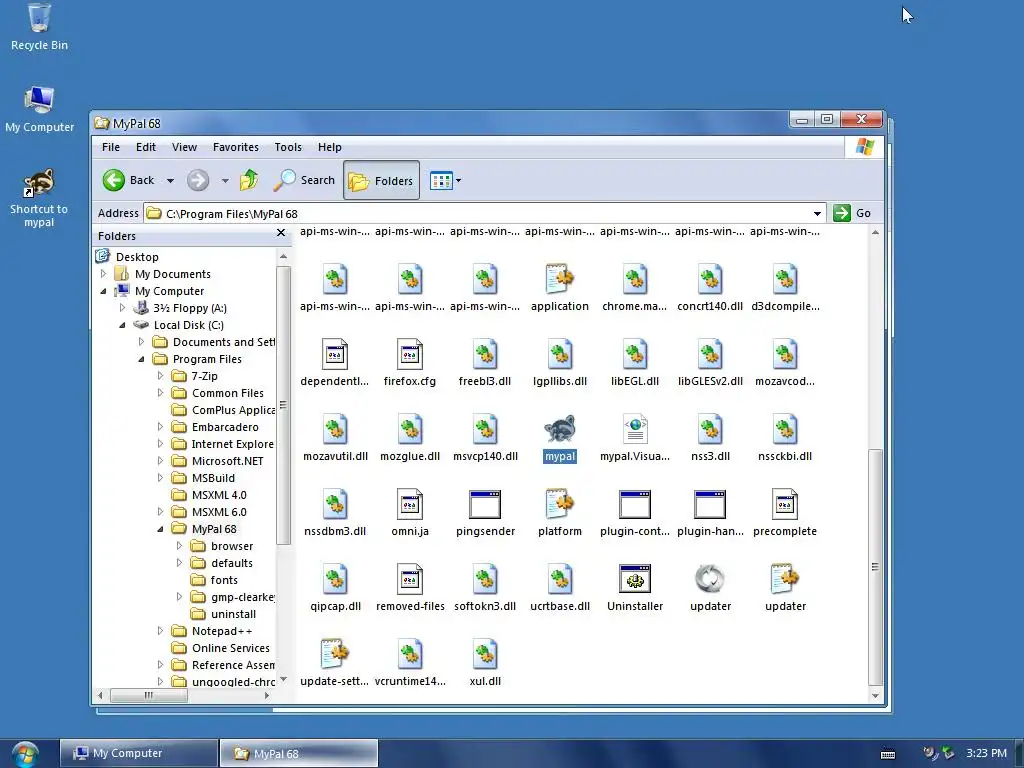This screenshot has width=1024, height=768.
Task: Open the Forward history dropdown arrow
Action: [x=225, y=181]
